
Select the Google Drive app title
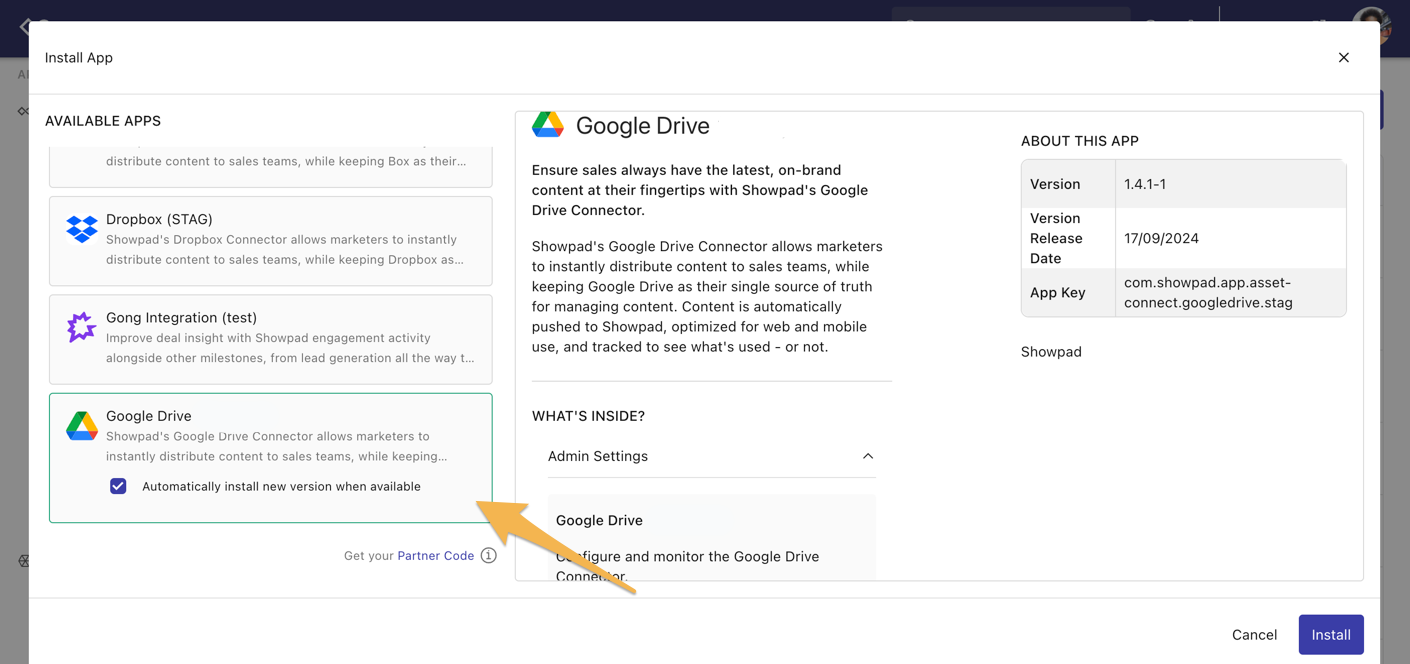coord(149,416)
